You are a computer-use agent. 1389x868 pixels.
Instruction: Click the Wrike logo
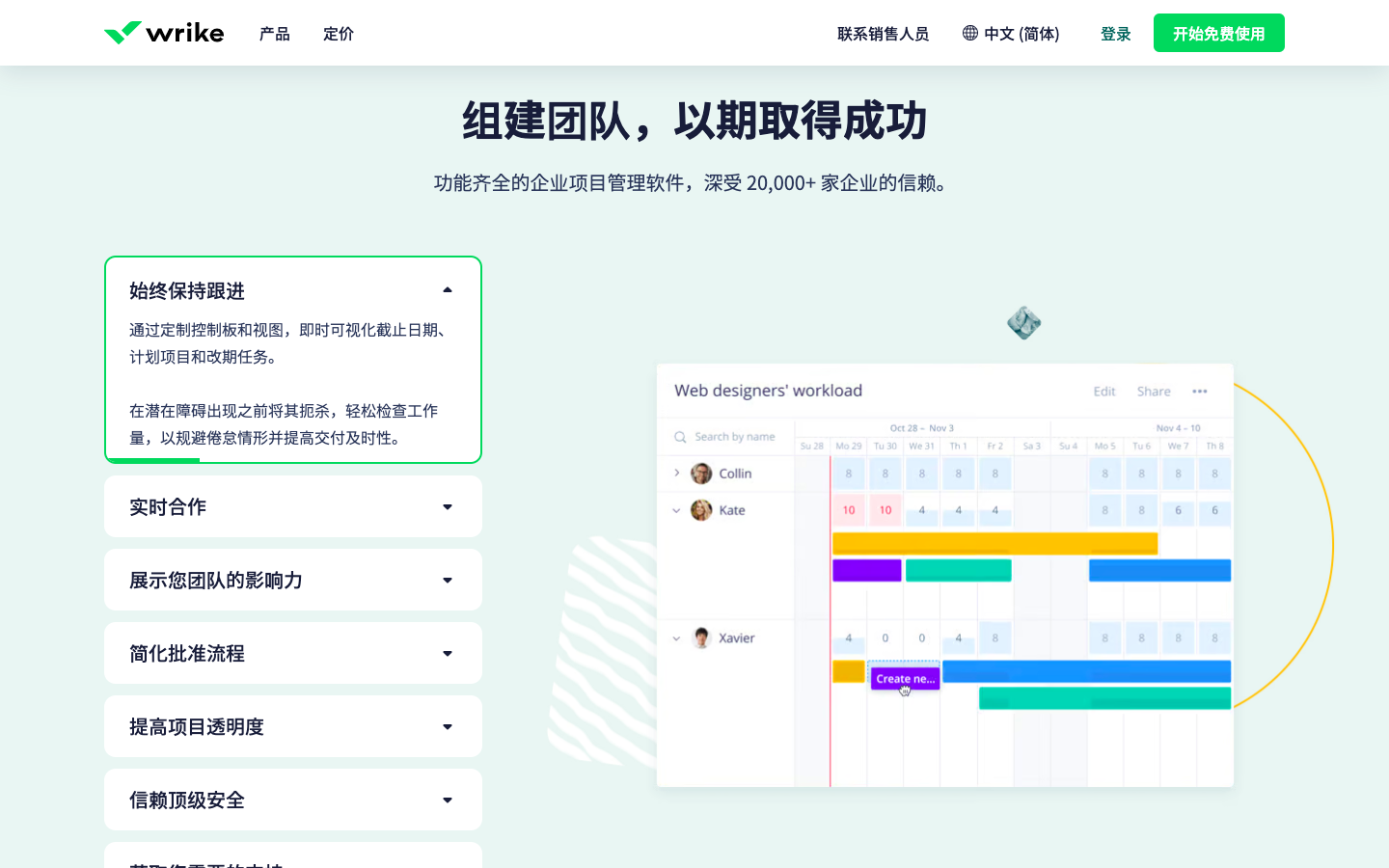[x=164, y=33]
